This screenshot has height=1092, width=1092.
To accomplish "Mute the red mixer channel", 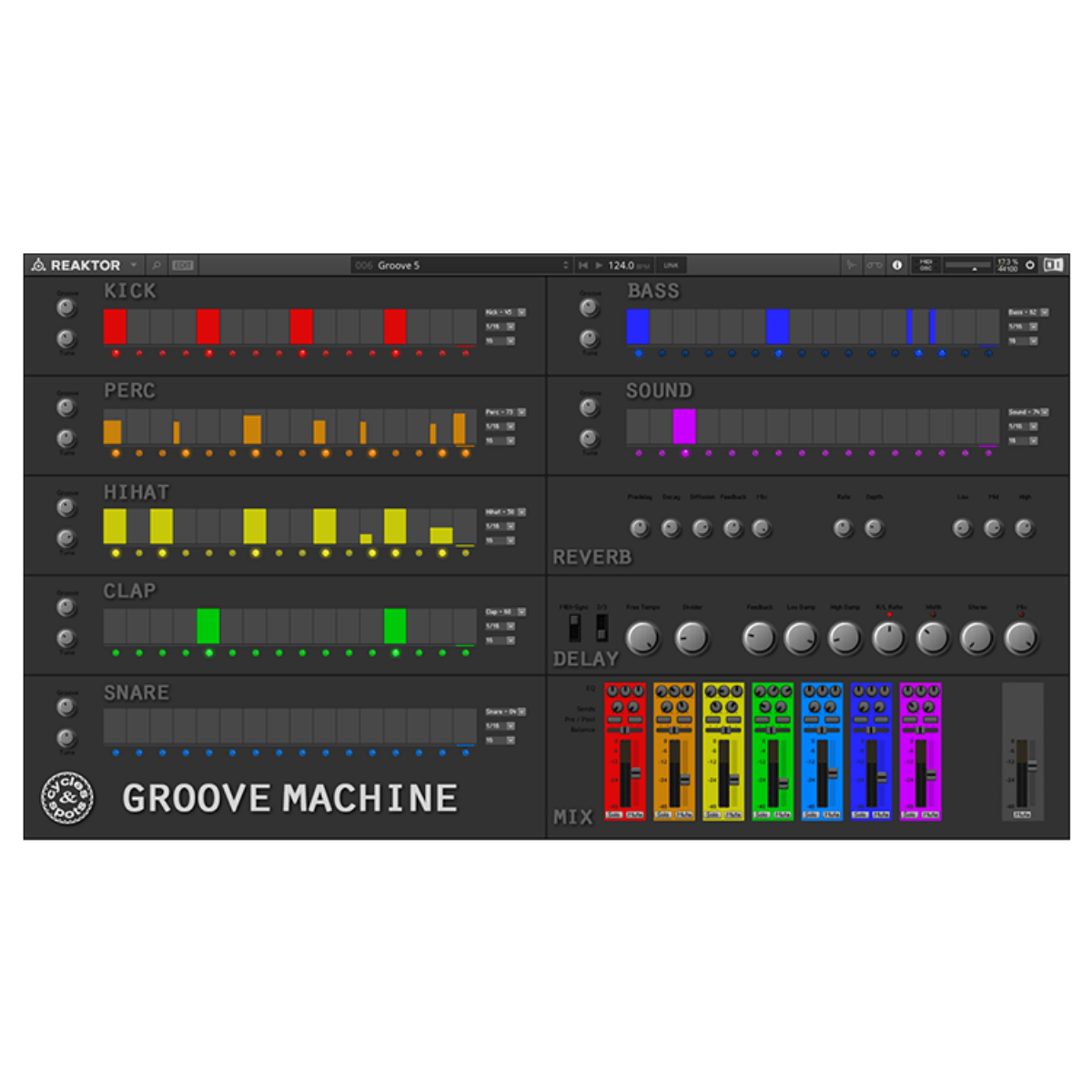I will click(635, 814).
